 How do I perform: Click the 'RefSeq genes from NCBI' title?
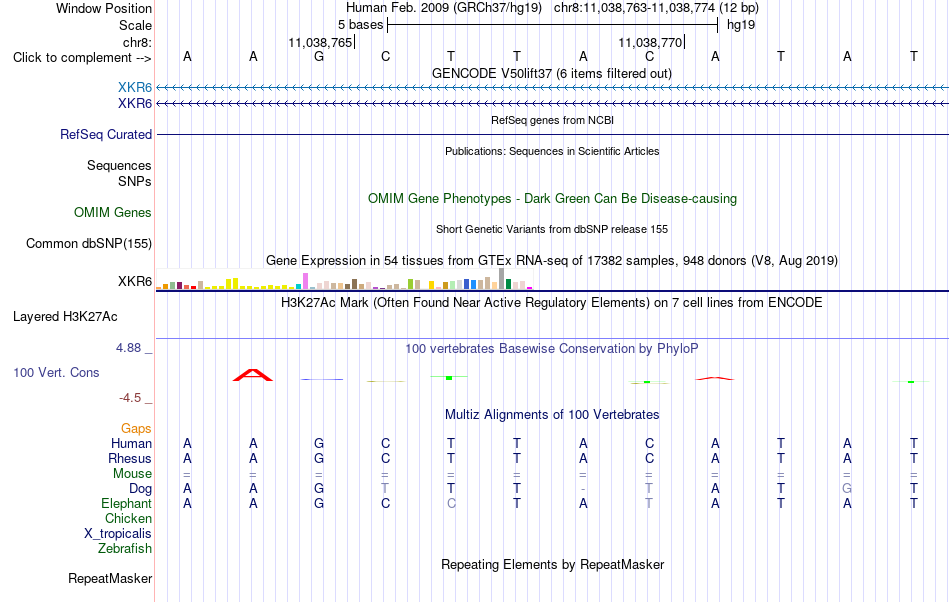click(552, 120)
